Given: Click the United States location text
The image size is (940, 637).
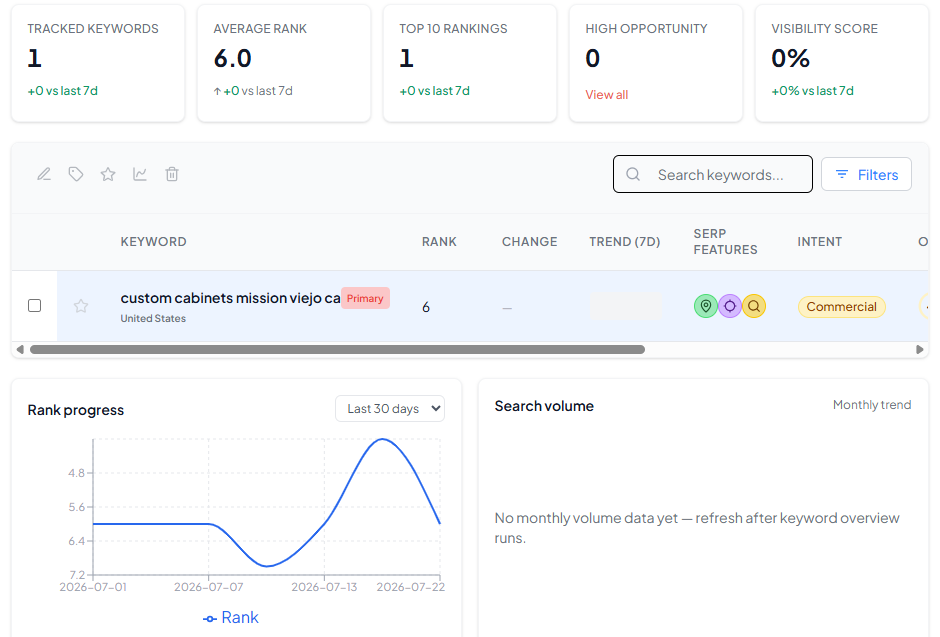Looking at the screenshot, I should click(x=153, y=318).
